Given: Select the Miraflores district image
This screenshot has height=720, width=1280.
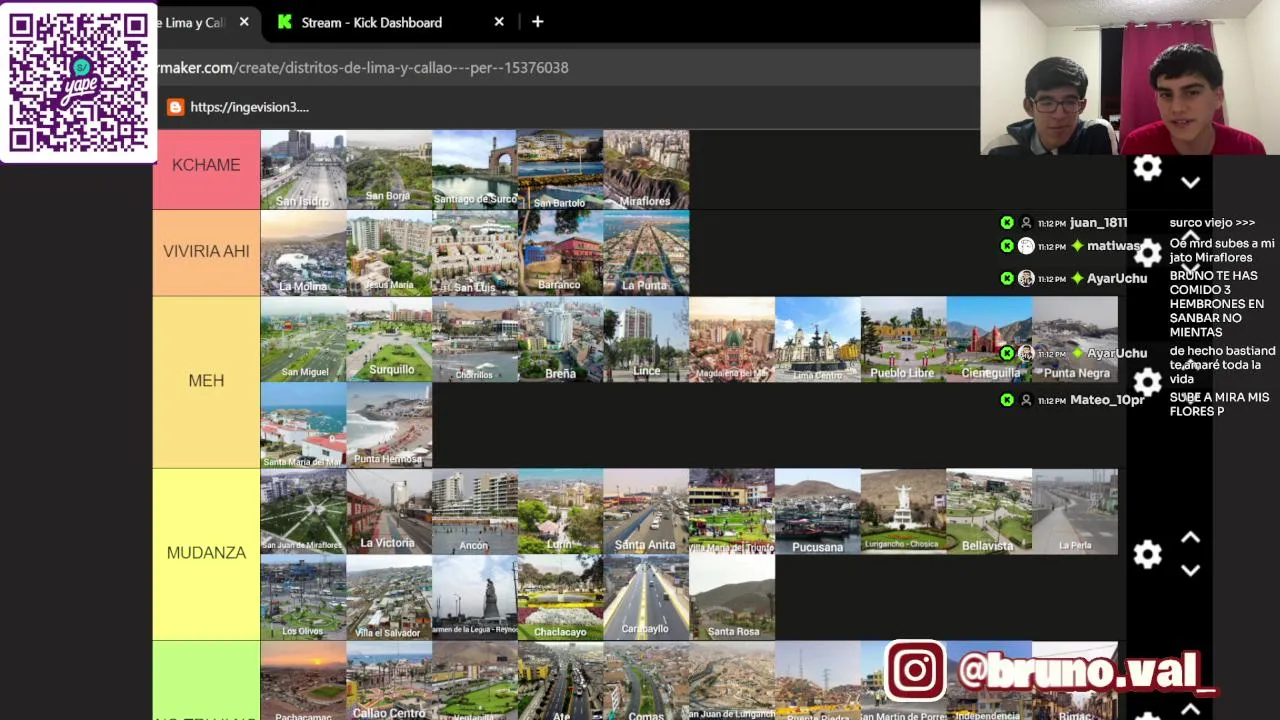Looking at the screenshot, I should [646, 169].
